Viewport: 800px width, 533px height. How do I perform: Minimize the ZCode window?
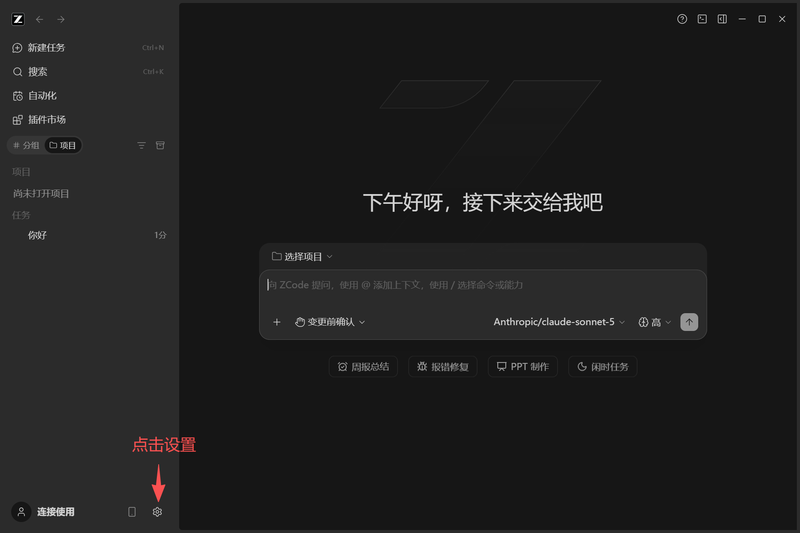pos(742,19)
